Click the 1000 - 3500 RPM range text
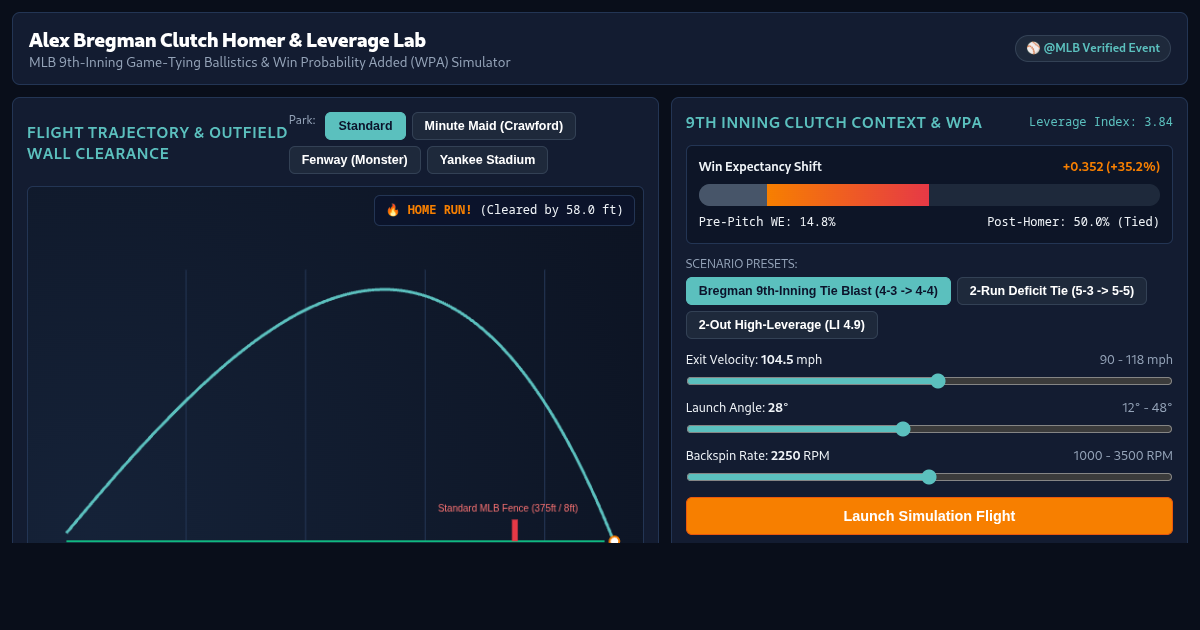The height and width of the screenshot is (630, 1200). point(1123,455)
